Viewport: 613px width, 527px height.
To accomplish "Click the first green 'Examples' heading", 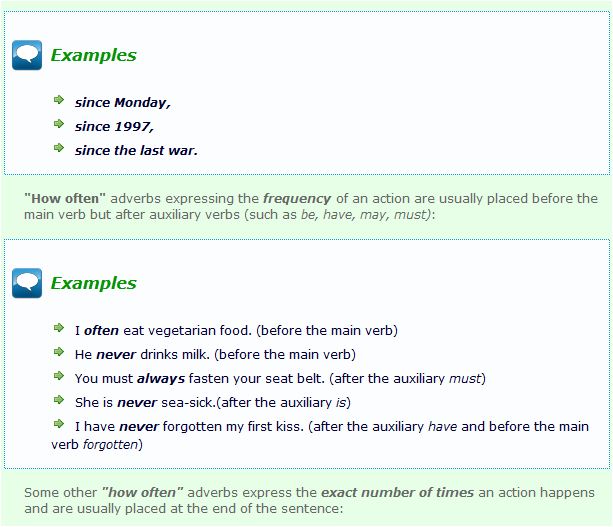I will [93, 56].
